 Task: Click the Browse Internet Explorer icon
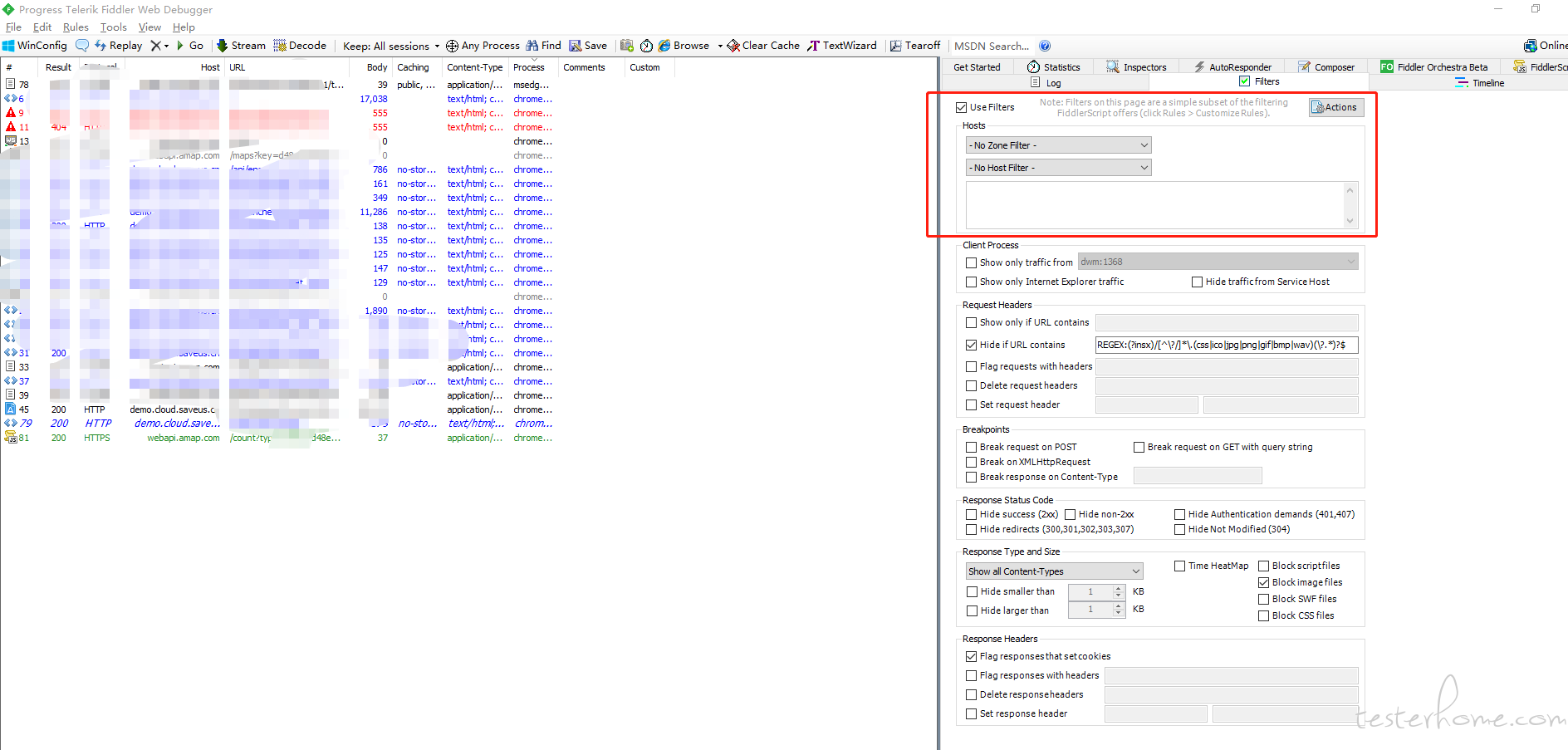(x=664, y=46)
